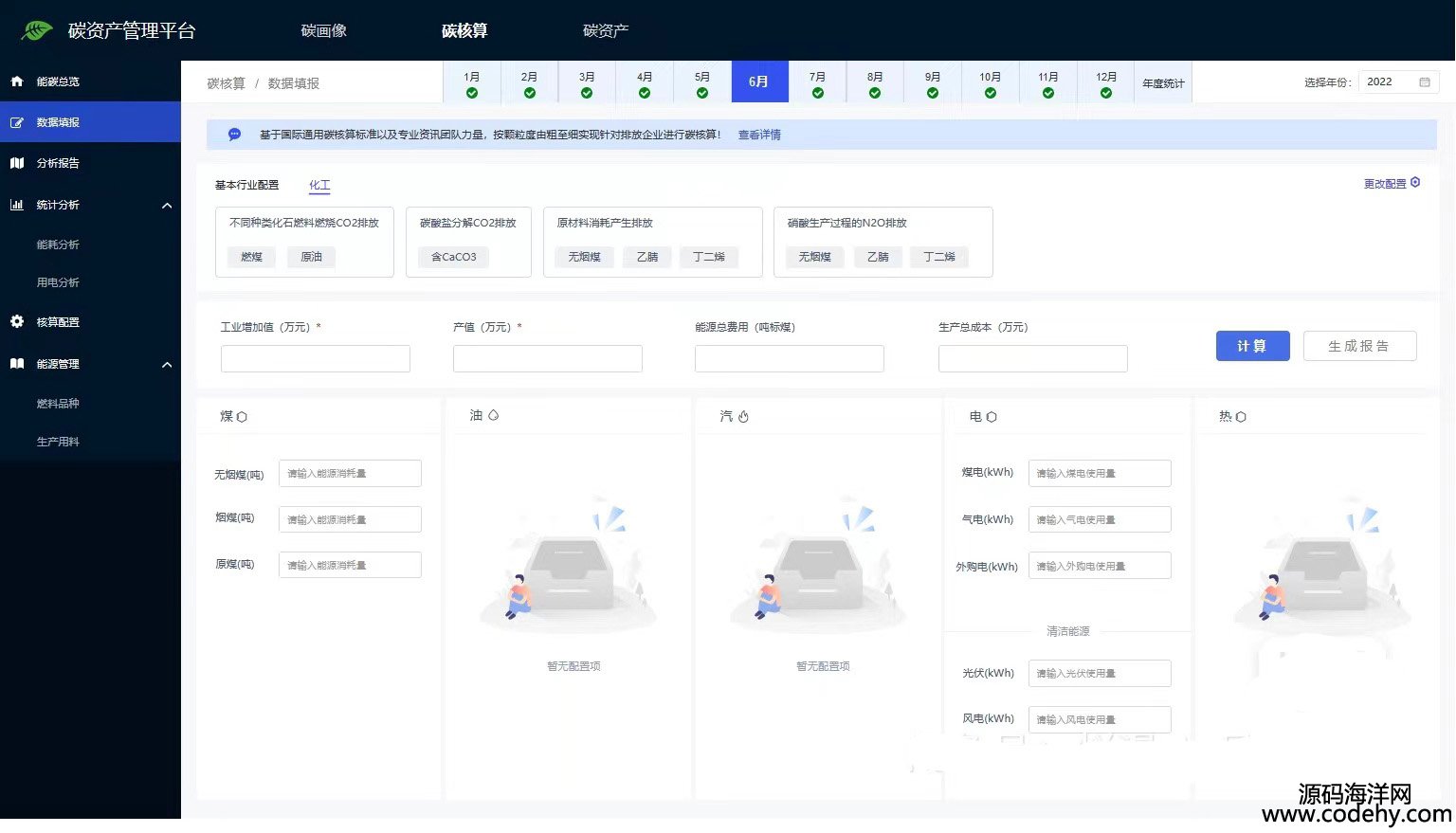Focus the 外购电(kWh) usage input

pos(1100,566)
